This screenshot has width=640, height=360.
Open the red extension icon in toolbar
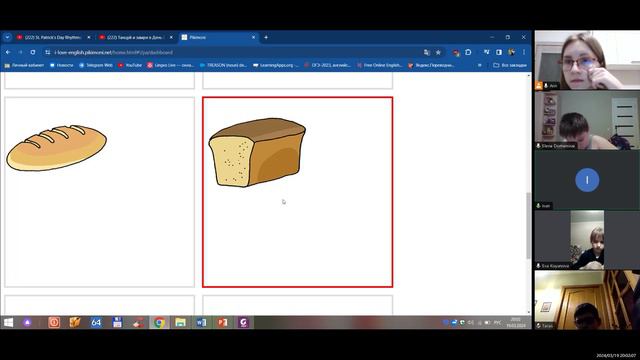456,52
